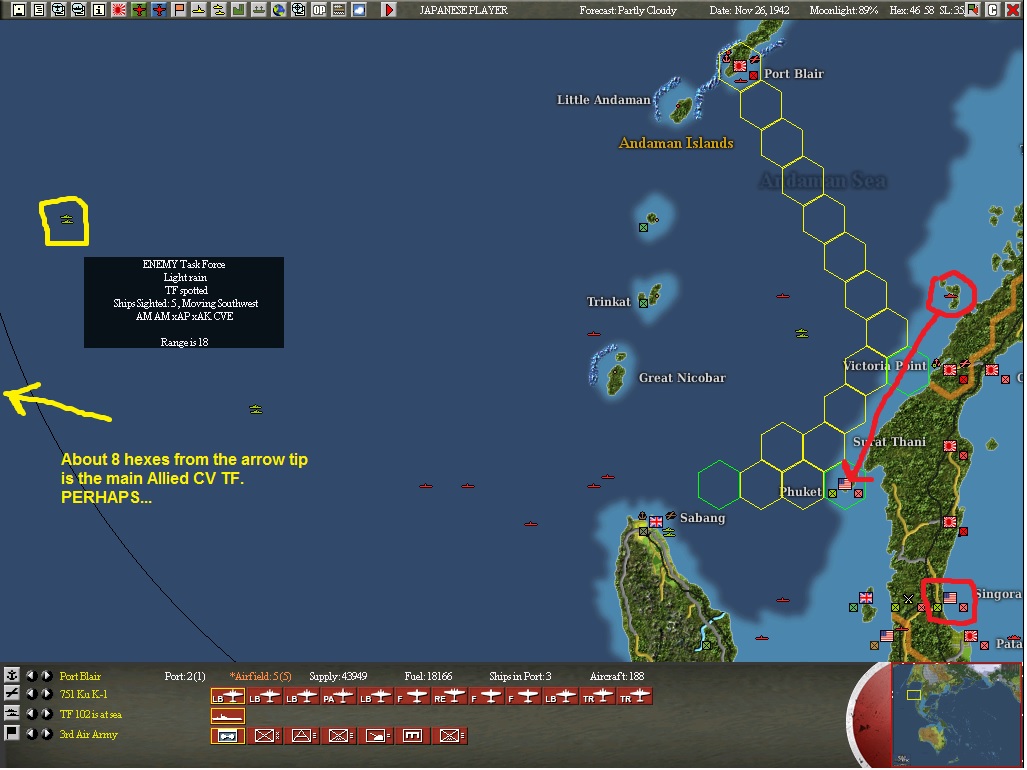Click the minimap in bottom right corner
This screenshot has width=1027, height=770.
(x=956, y=715)
